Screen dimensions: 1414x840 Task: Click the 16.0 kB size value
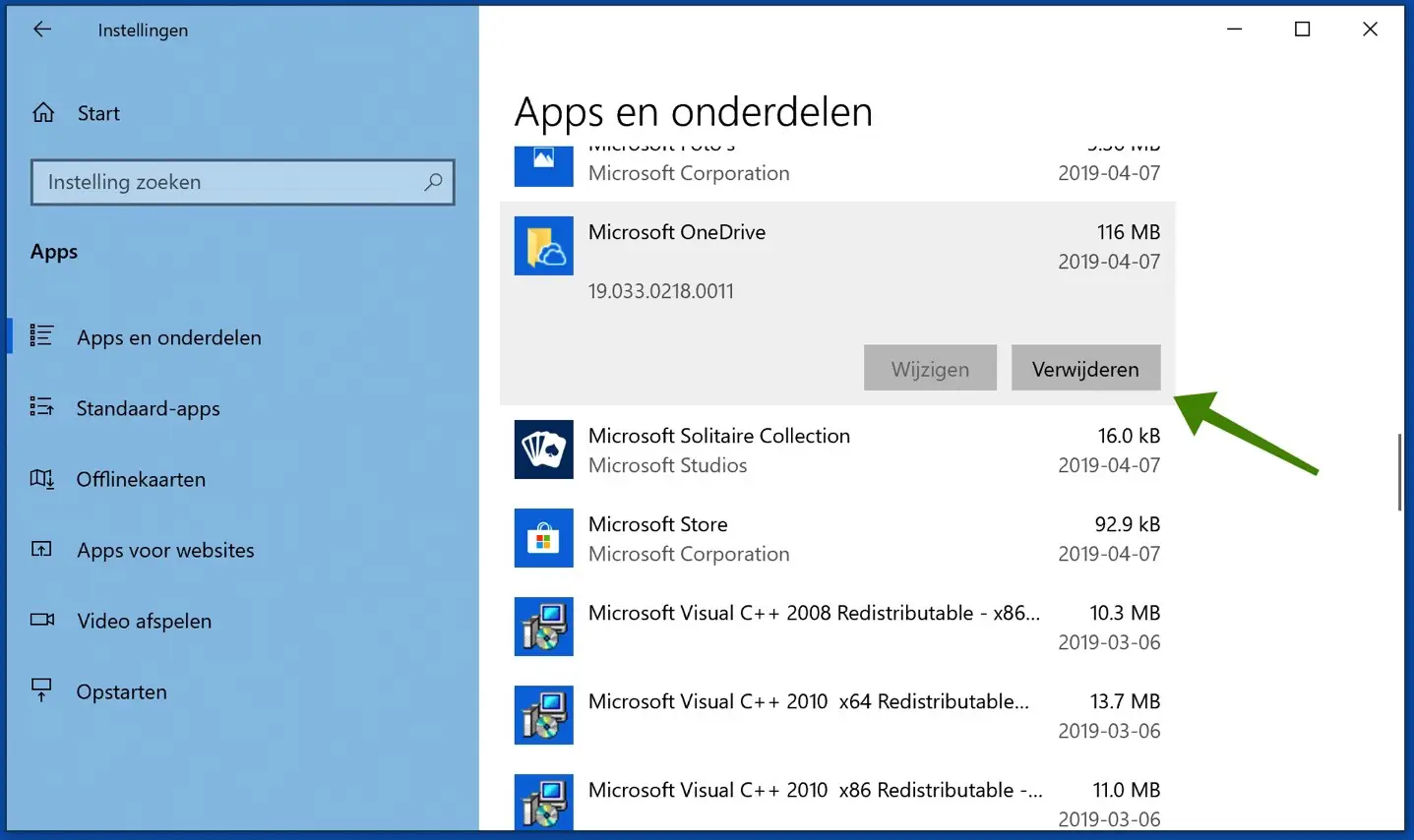1129,436
